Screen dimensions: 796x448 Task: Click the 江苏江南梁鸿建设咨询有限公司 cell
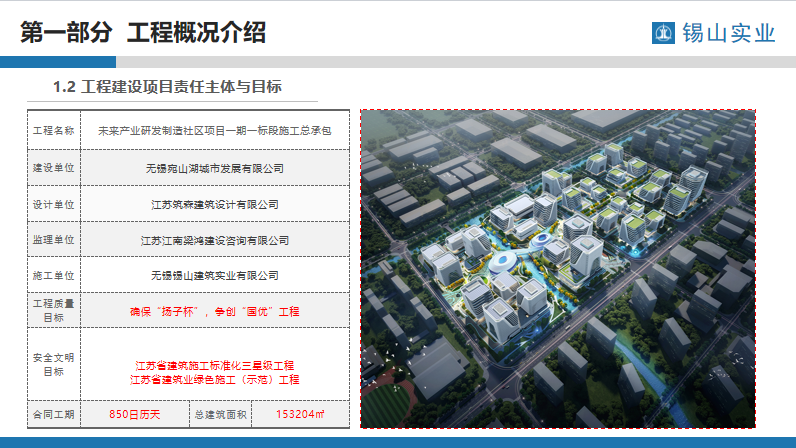[214, 239]
